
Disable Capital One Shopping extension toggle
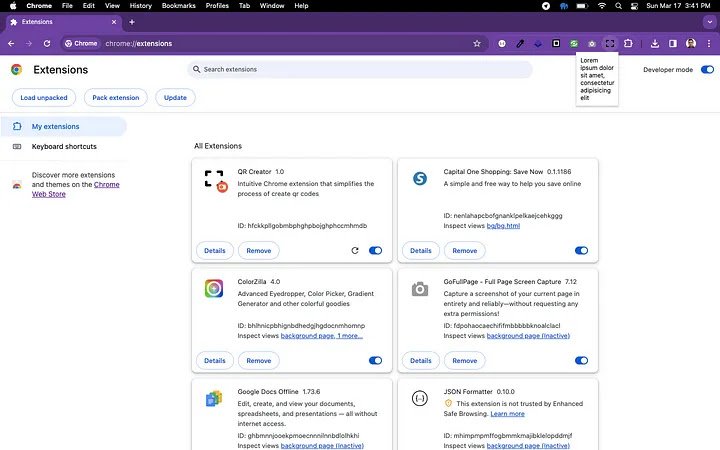pos(581,251)
